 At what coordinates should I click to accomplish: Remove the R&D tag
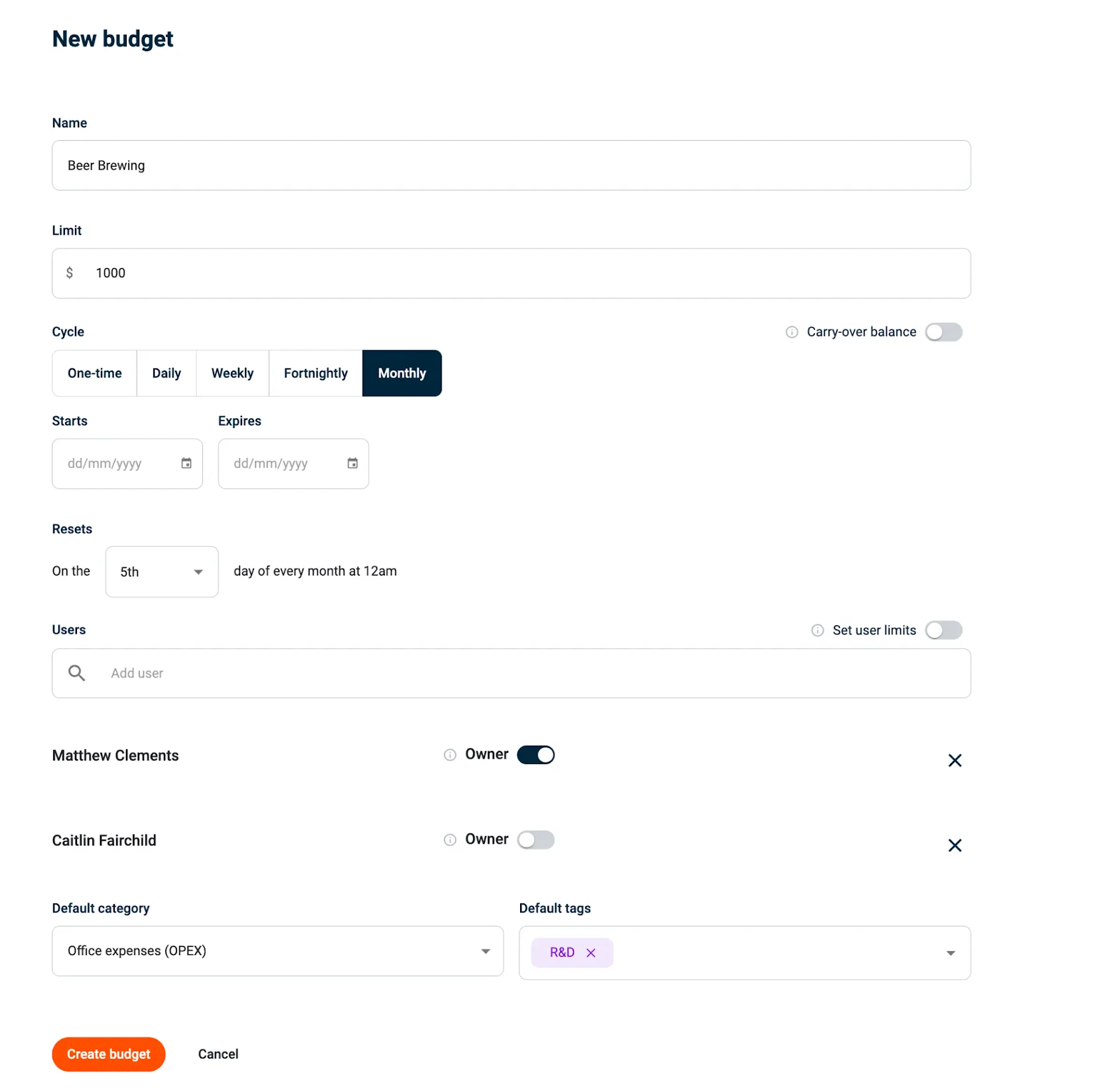tap(591, 952)
